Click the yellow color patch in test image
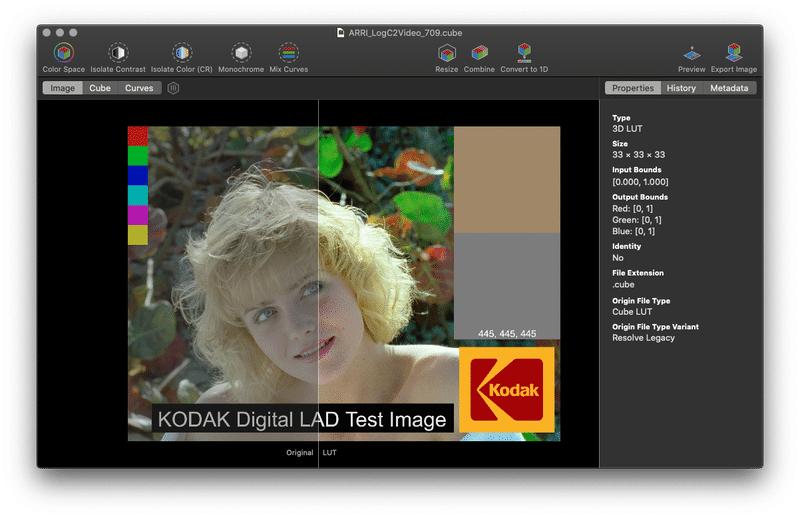Screen dimensions: 800x517 click(138, 235)
